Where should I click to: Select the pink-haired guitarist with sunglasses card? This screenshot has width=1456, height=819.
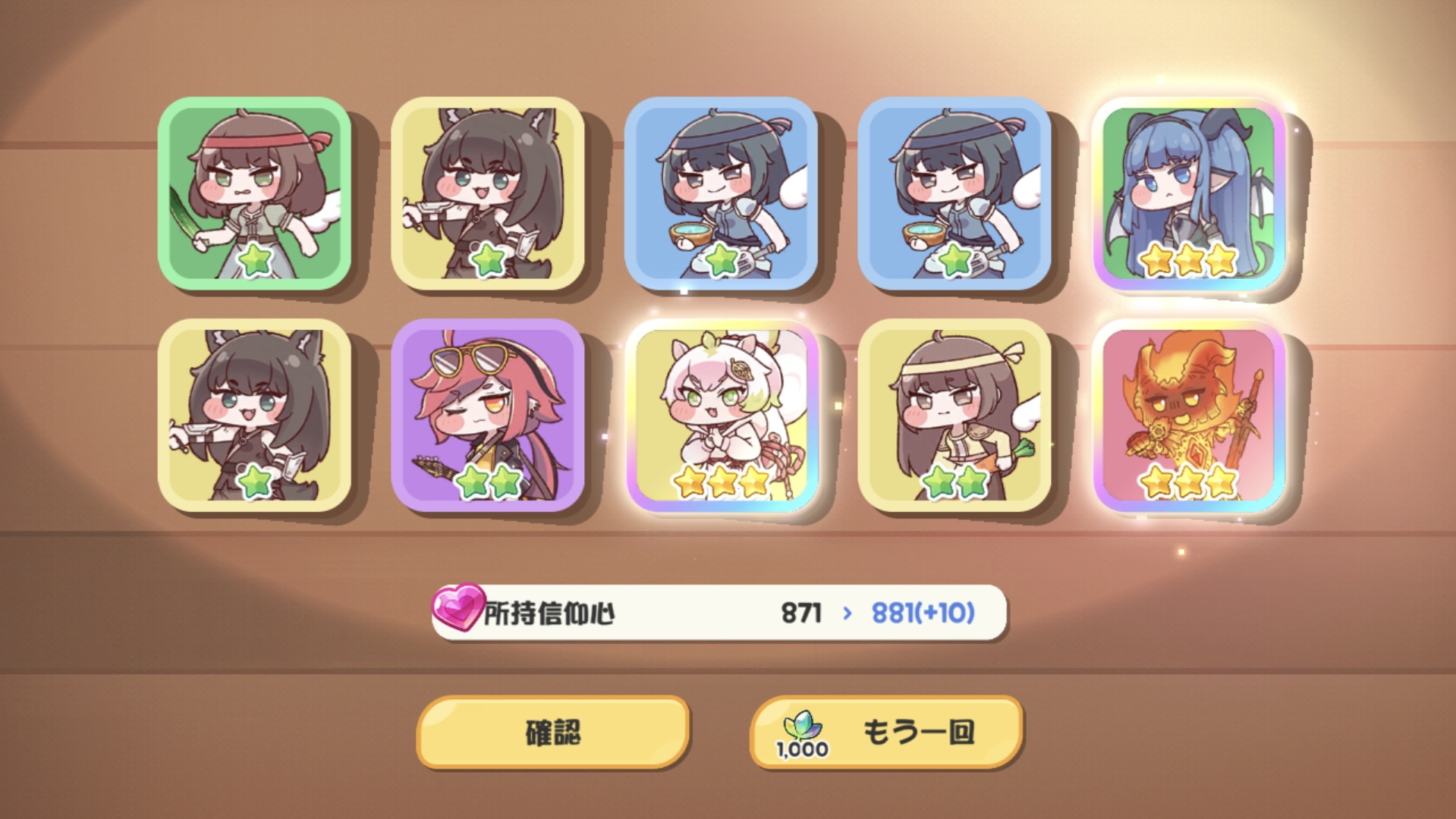[x=488, y=415]
